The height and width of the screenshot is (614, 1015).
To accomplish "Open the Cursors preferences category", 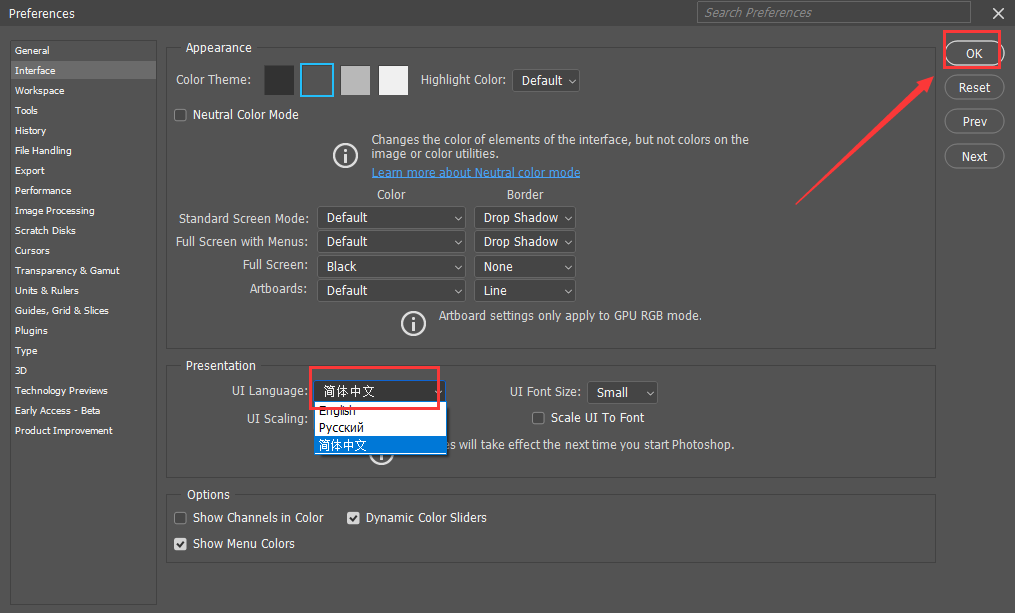I will point(31,250).
